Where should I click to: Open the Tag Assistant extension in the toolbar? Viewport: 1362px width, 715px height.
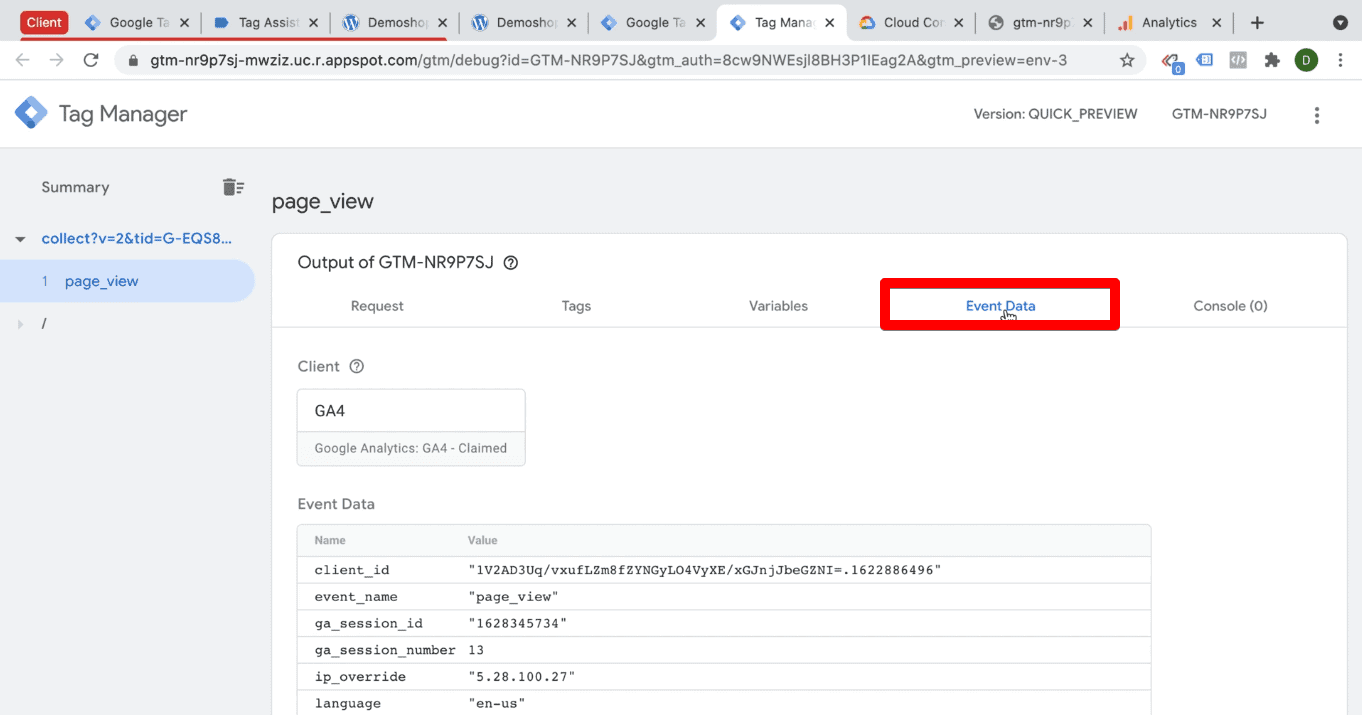(1170, 60)
